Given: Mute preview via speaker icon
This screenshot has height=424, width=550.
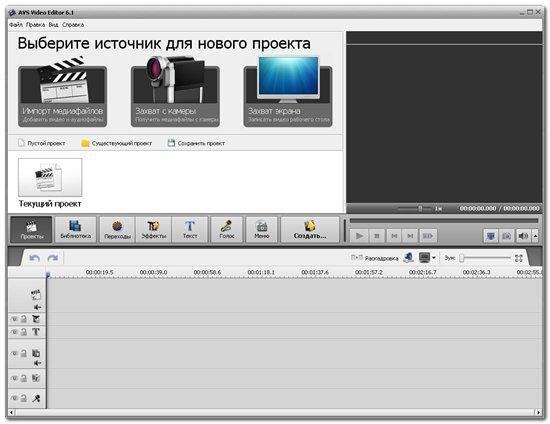Looking at the screenshot, I should click(523, 236).
